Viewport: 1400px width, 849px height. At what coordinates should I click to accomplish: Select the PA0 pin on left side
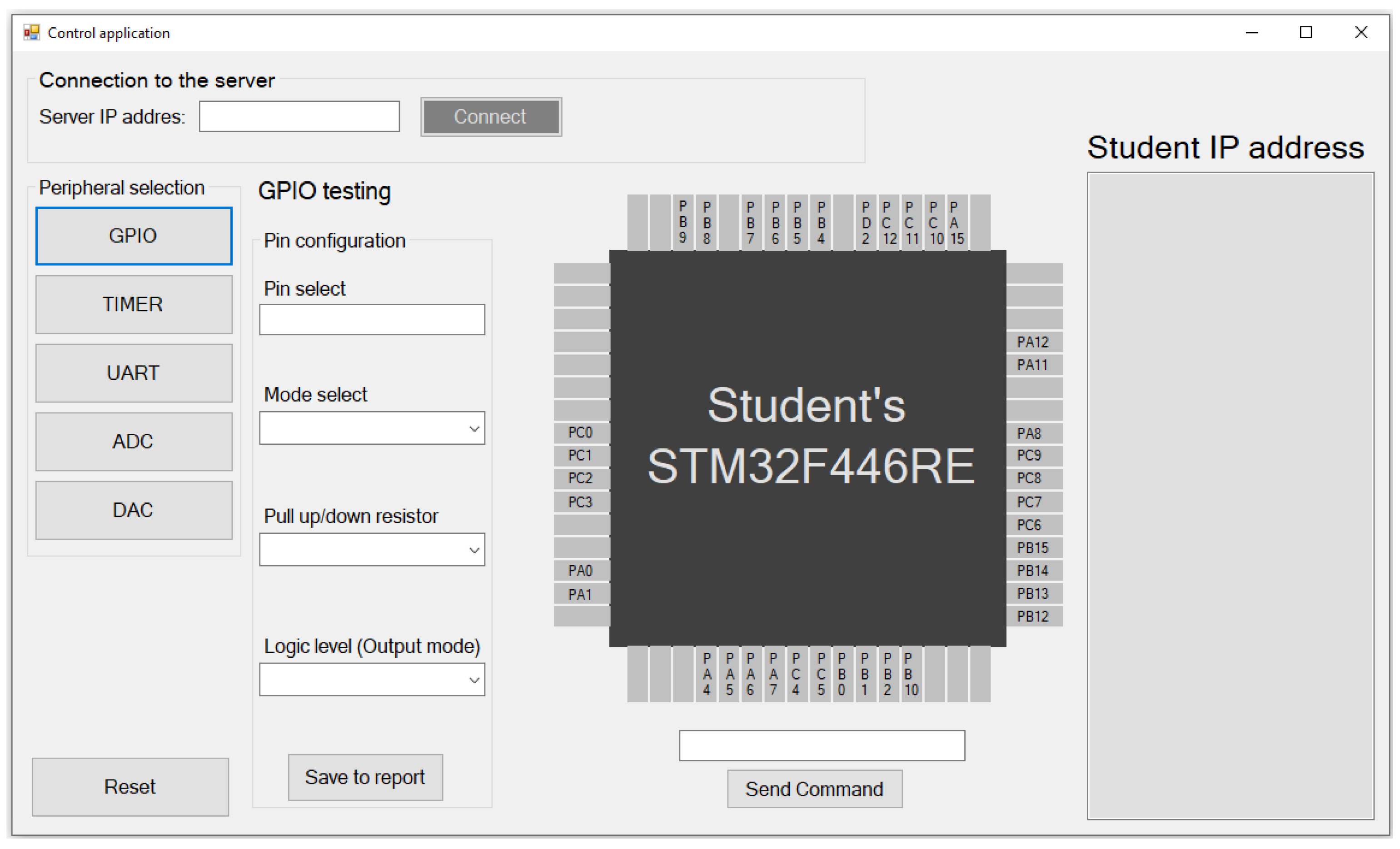click(x=581, y=571)
